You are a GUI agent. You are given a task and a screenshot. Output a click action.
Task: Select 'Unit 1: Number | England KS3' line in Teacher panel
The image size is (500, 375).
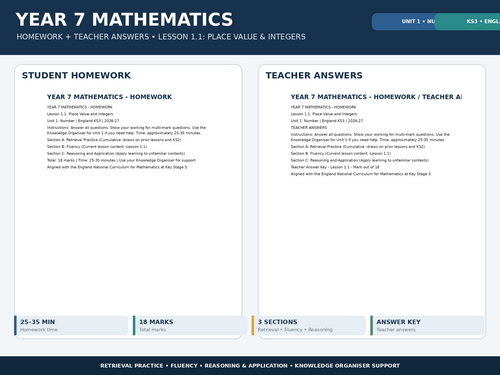tap(327, 121)
